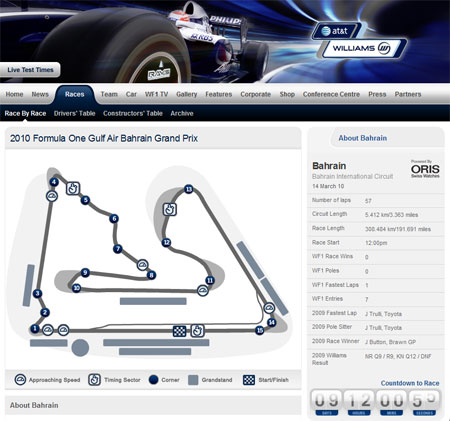This screenshot has height=421, width=450.
Task: Click corner 1 marker on track map
Action: [x=35, y=328]
